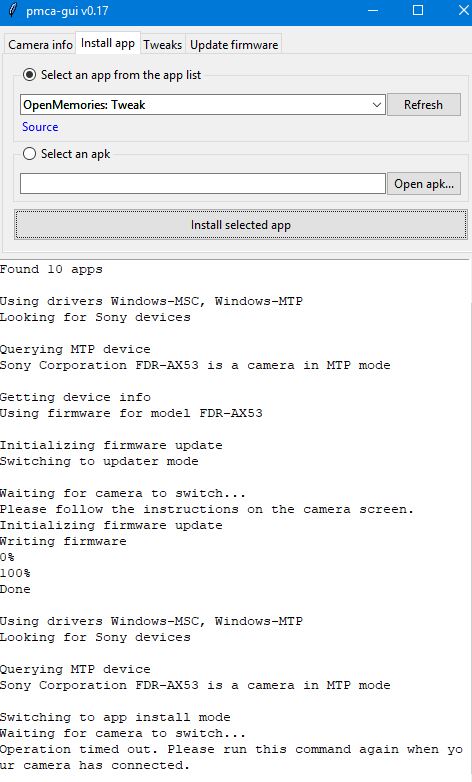Click the pmca-gui feather app icon

12,10
